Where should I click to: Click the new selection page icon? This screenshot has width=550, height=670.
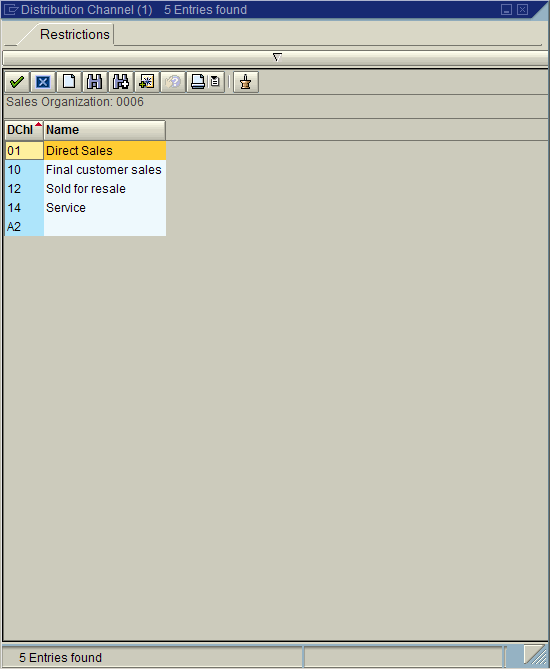pyautogui.click(x=69, y=82)
